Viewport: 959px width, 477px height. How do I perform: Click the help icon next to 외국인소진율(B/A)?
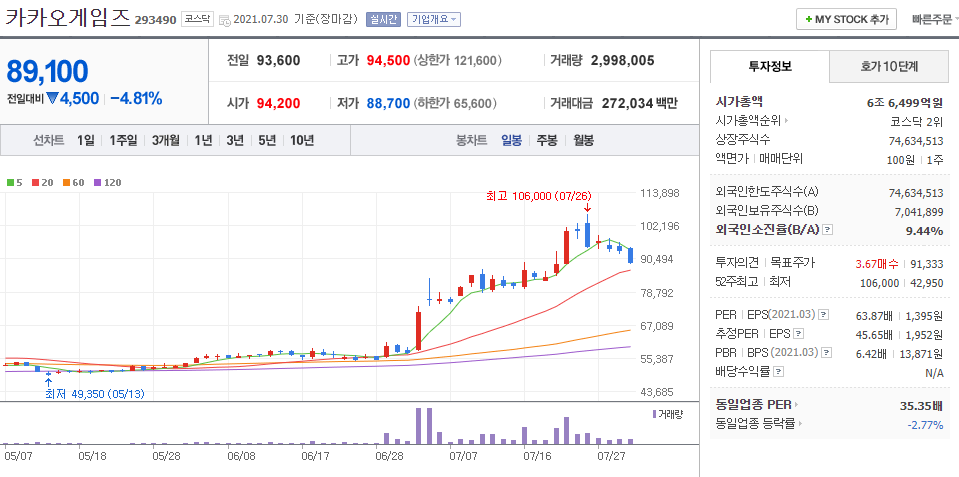[x=828, y=230]
